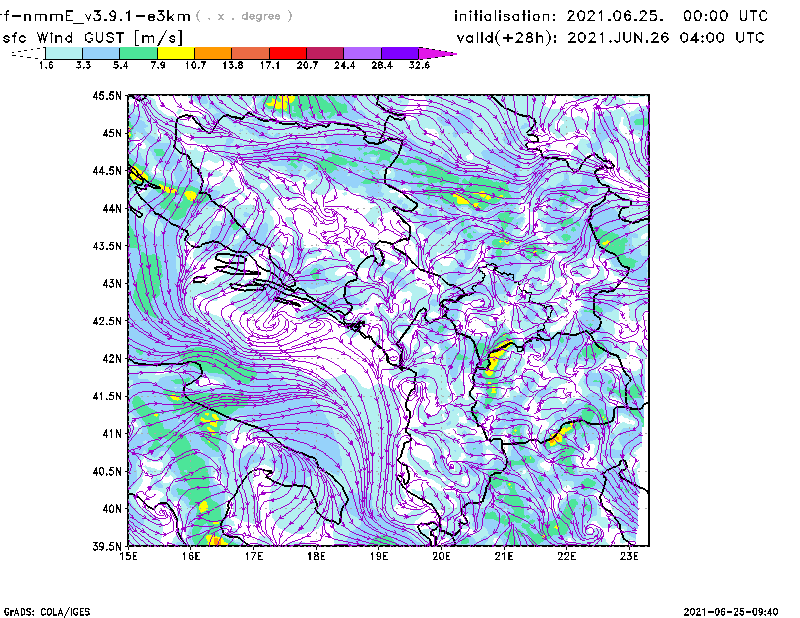Click the '41N' latitude label
Image resolution: width=800 pixels, height=618 pixels.
(112, 434)
